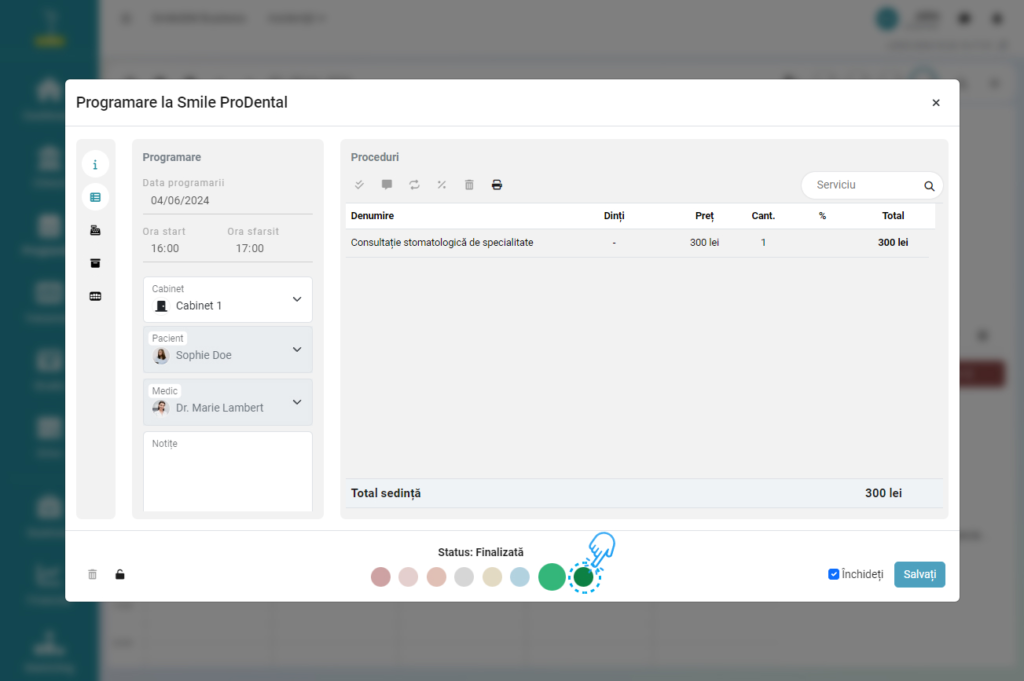Click the comment bubble icon in Proceduri toolbar

[x=387, y=185]
